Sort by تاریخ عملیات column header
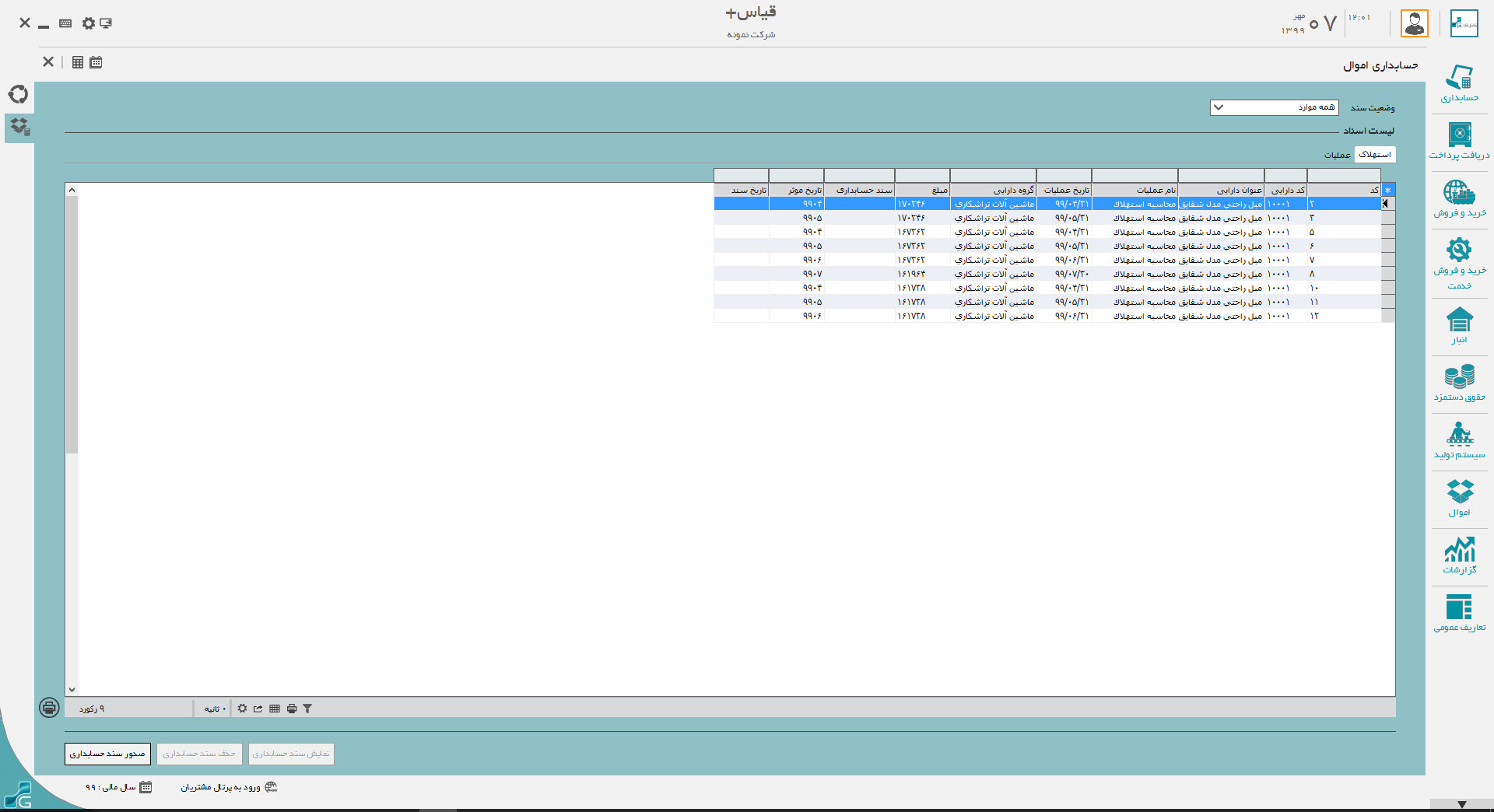The width and height of the screenshot is (1494, 812). pos(1064,190)
